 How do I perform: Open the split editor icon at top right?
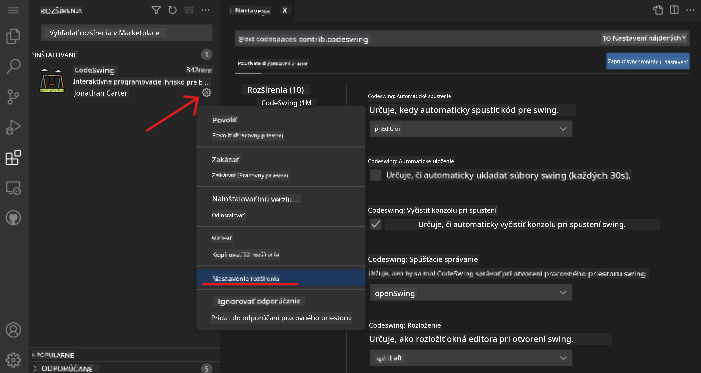674,10
